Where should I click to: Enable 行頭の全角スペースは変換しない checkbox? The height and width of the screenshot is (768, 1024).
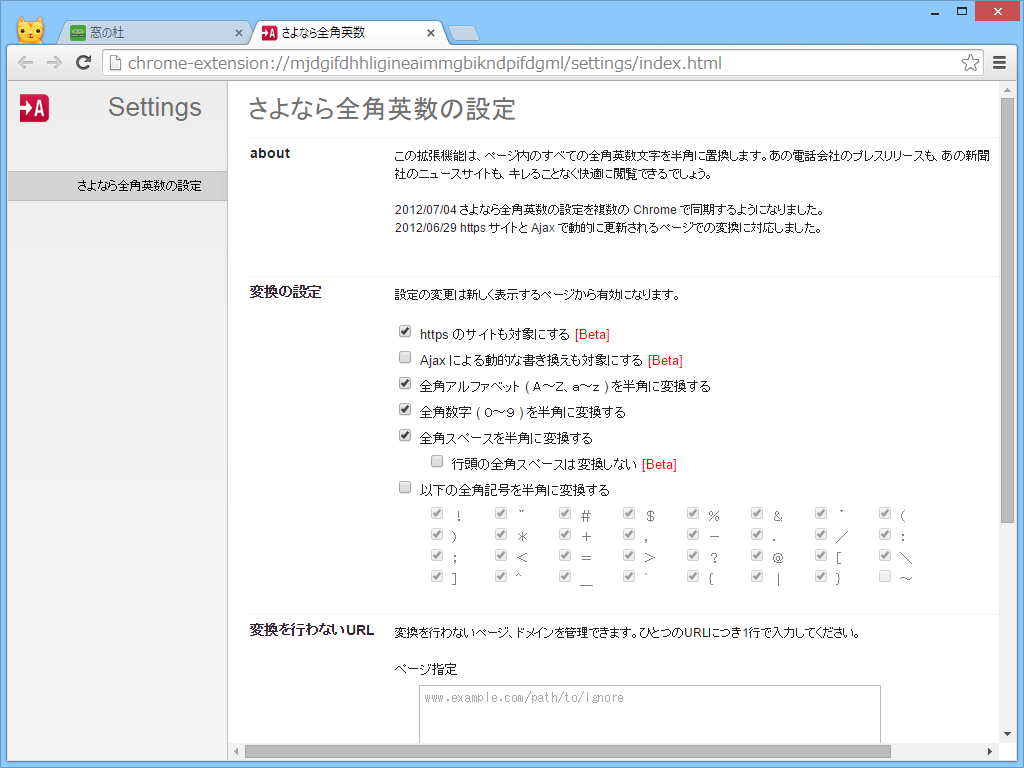[x=437, y=462]
